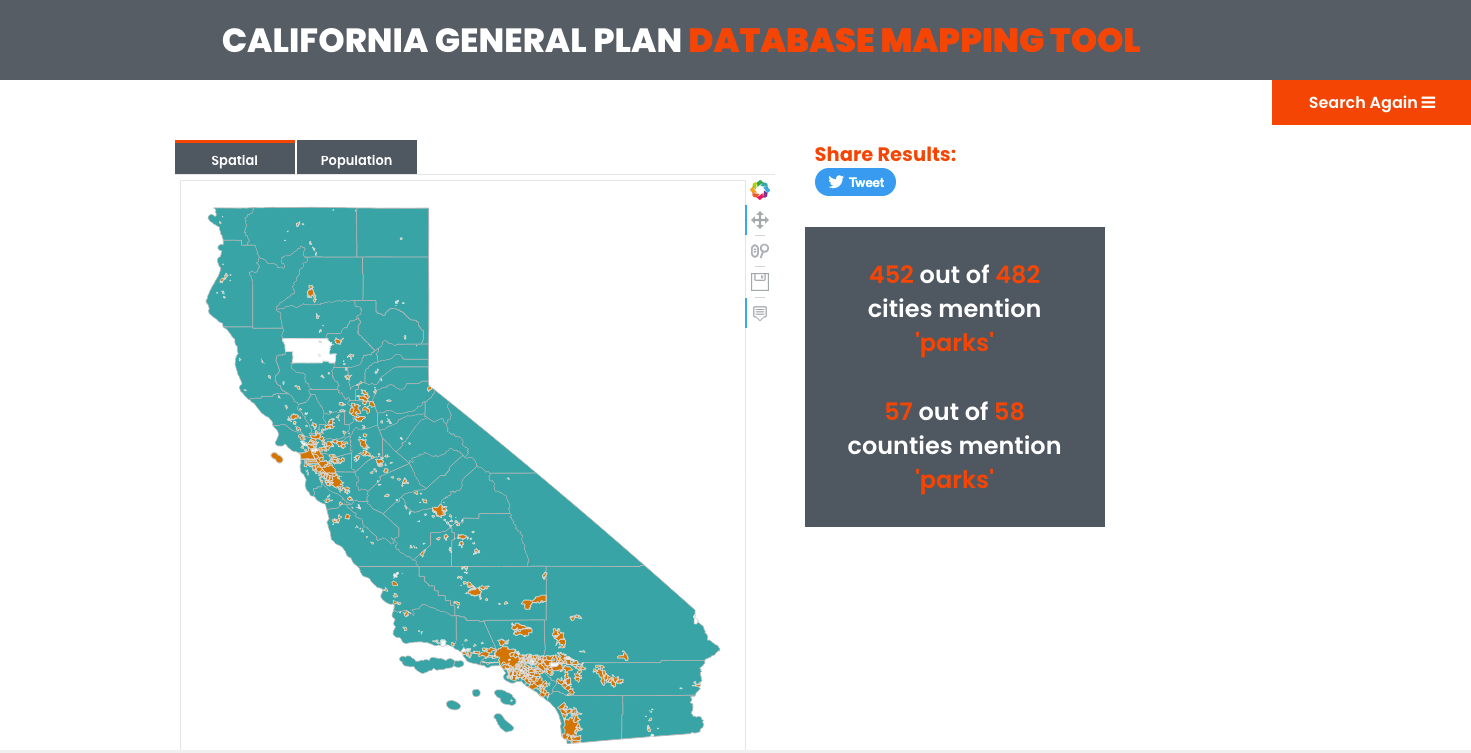Image resolution: width=1471 pixels, height=753 pixels.
Task: Switch to the Population tab
Action: pyautogui.click(x=356, y=159)
